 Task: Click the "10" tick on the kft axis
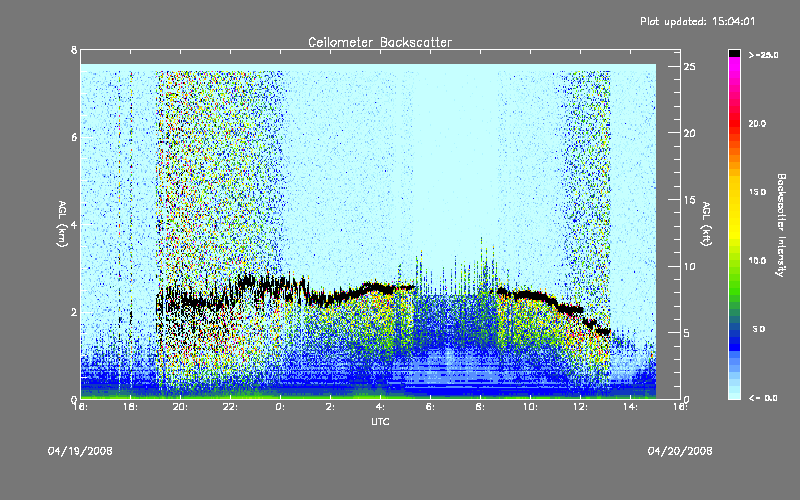tap(690, 266)
